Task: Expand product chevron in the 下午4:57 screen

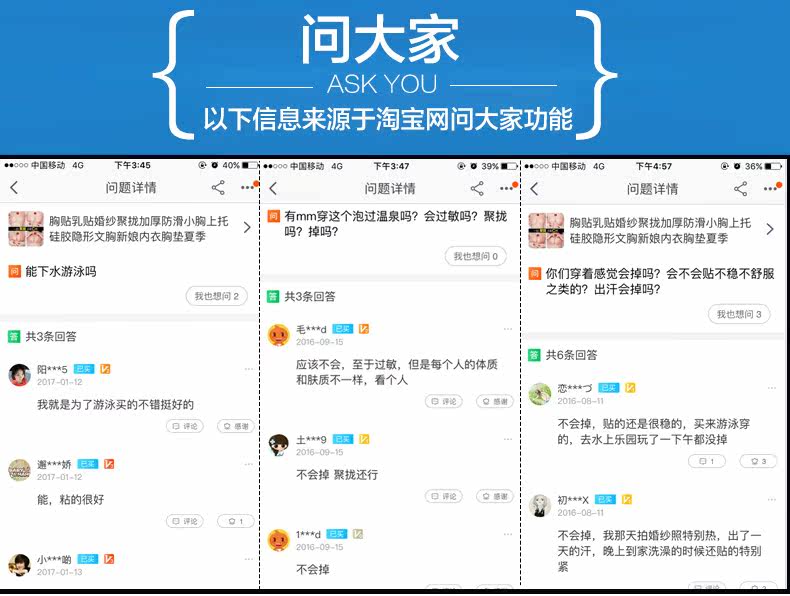Action: click(x=770, y=229)
